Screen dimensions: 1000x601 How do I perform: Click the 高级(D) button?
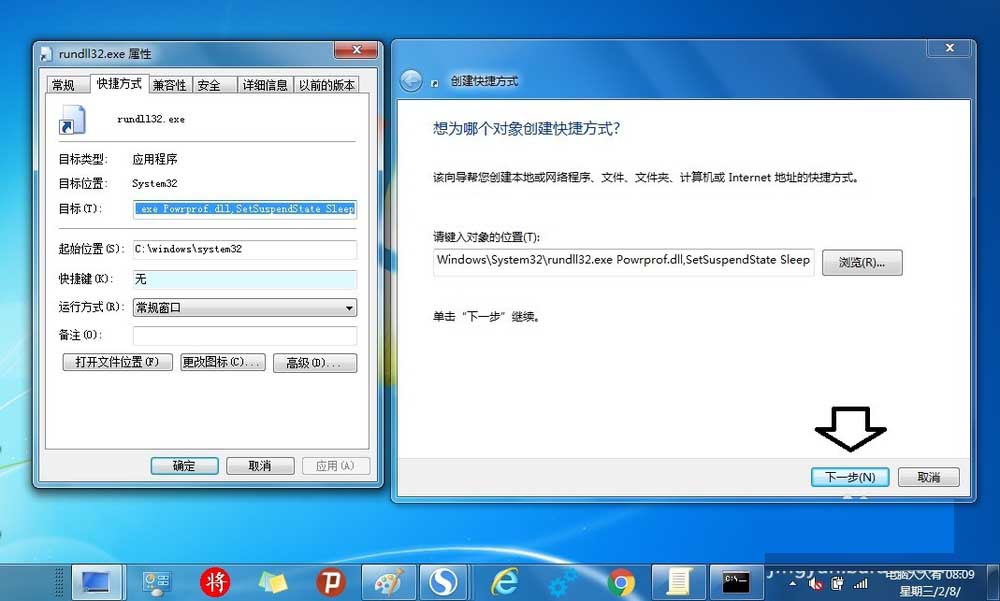(315, 363)
